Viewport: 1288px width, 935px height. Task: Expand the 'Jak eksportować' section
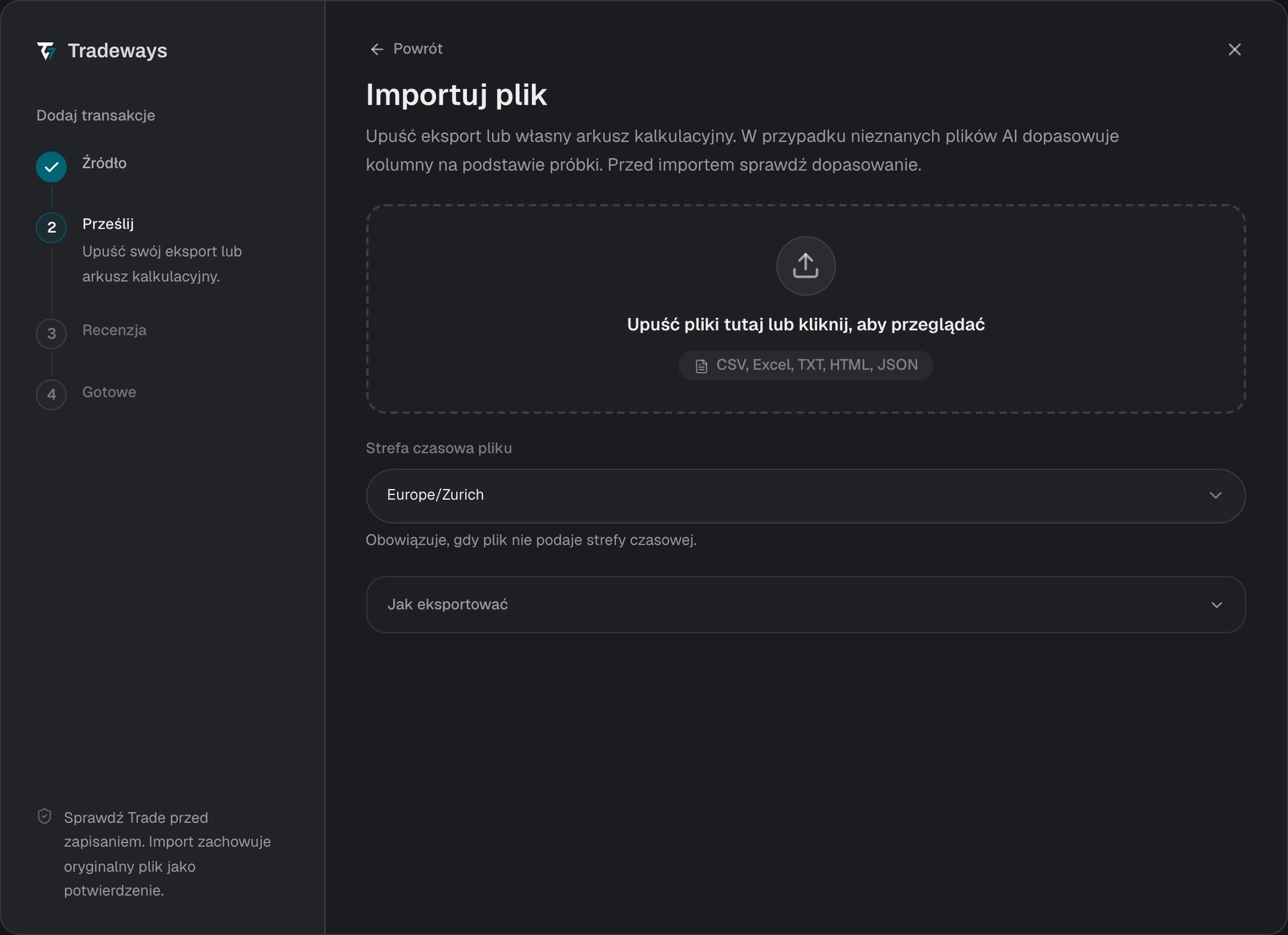pos(806,605)
